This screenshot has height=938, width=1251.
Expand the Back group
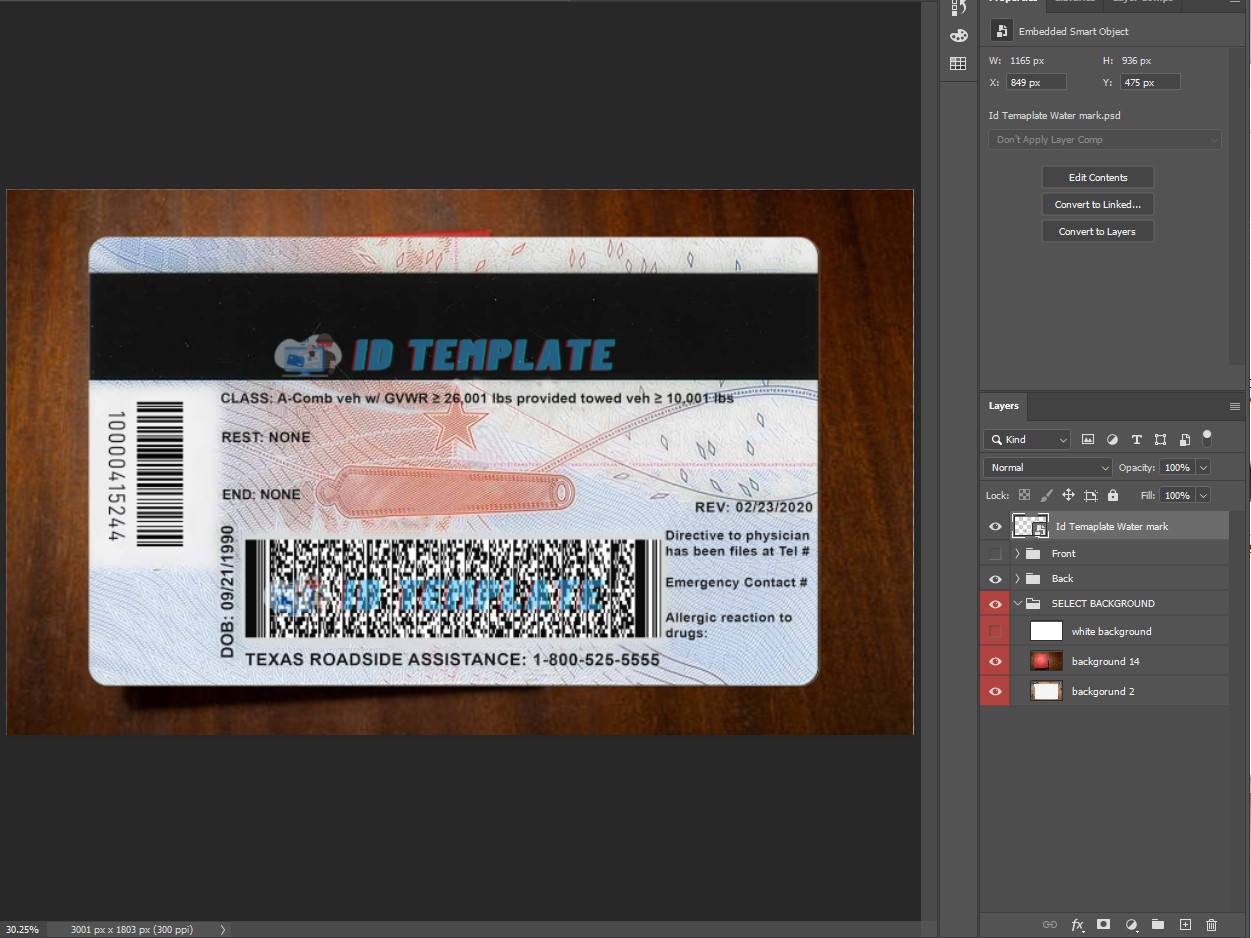[1017, 578]
